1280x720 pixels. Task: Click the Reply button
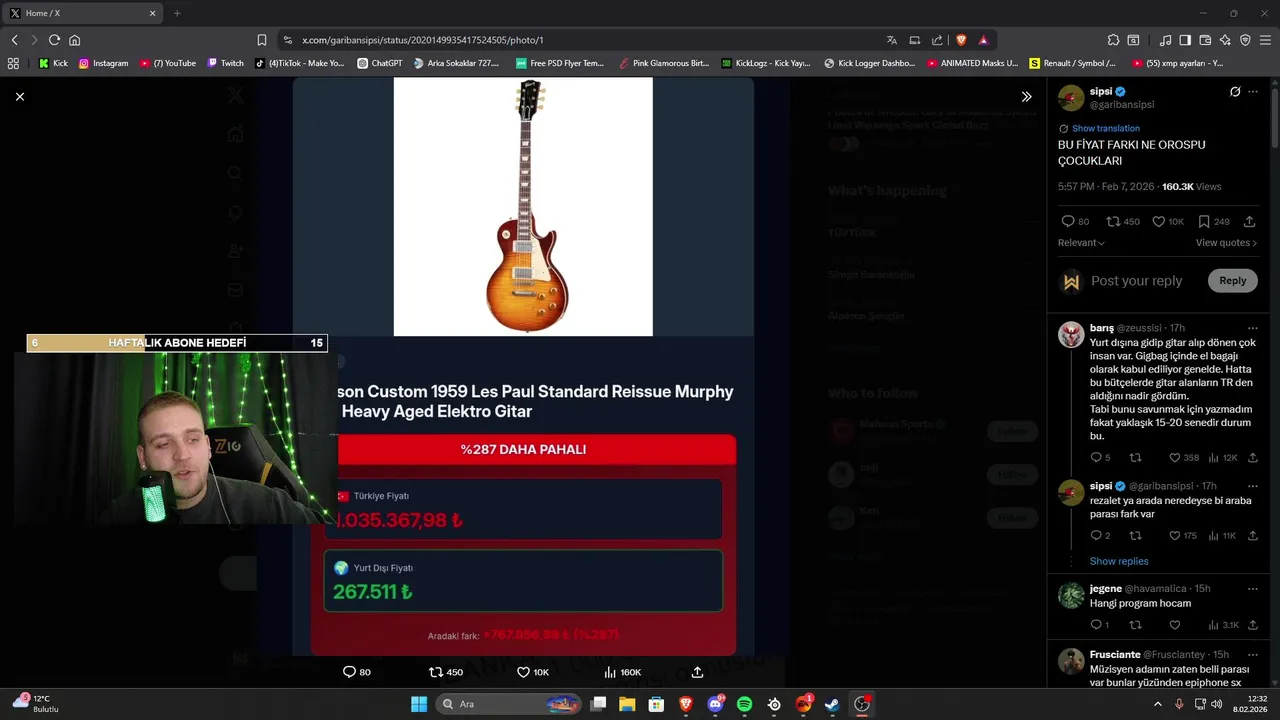click(x=1232, y=281)
